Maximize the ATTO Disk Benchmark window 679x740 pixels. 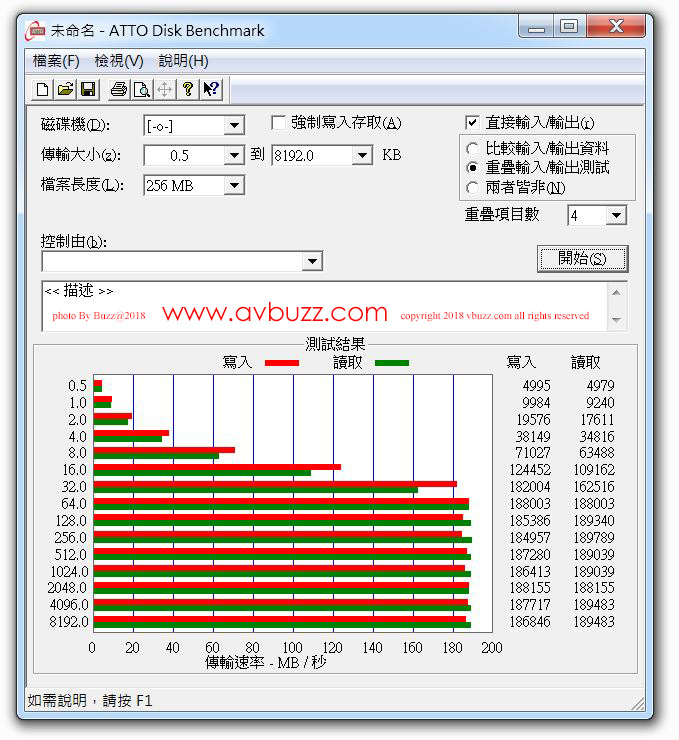(569, 26)
